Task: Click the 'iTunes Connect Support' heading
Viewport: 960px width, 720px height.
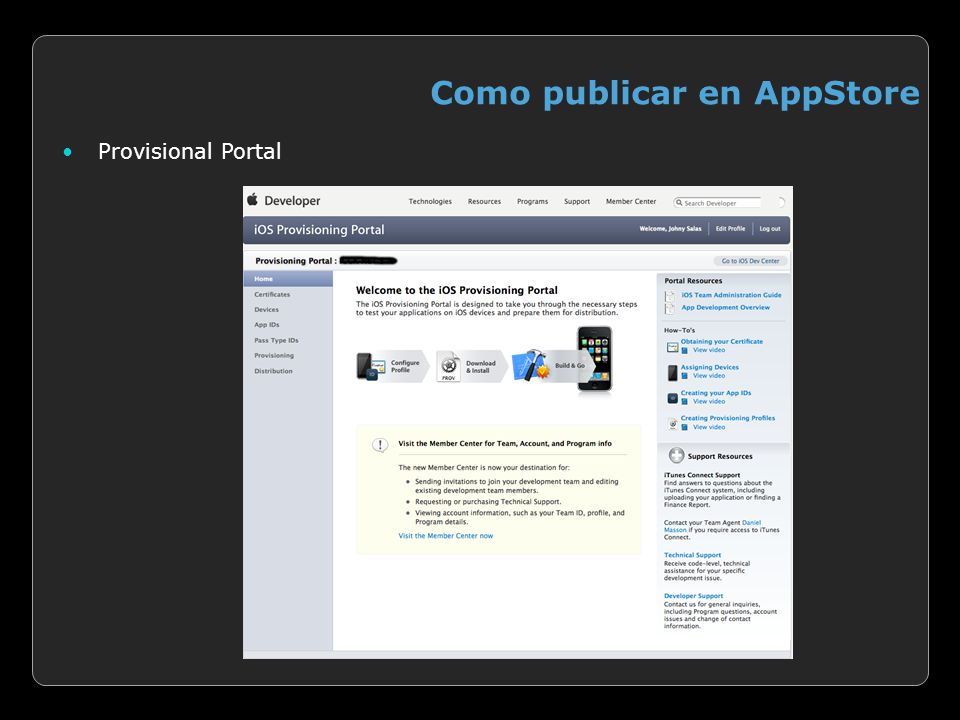Action: [x=702, y=475]
